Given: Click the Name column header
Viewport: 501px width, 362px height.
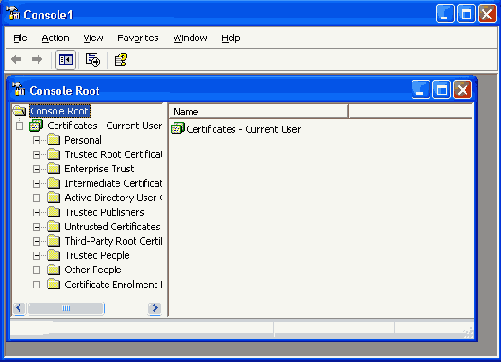Looking at the screenshot, I should click(x=259, y=111).
